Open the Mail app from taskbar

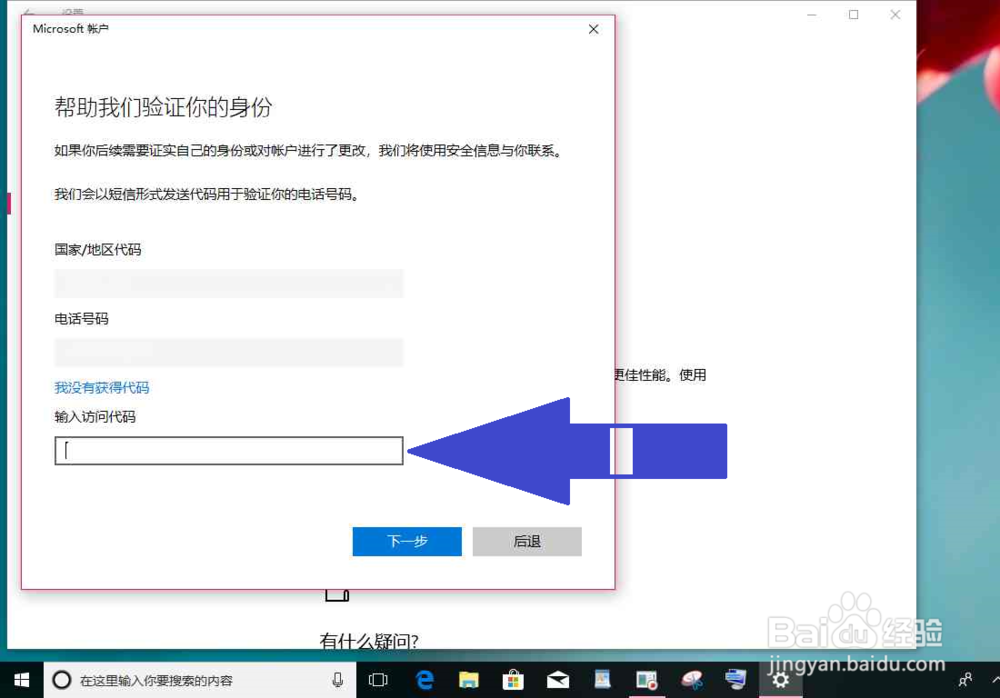point(558,680)
